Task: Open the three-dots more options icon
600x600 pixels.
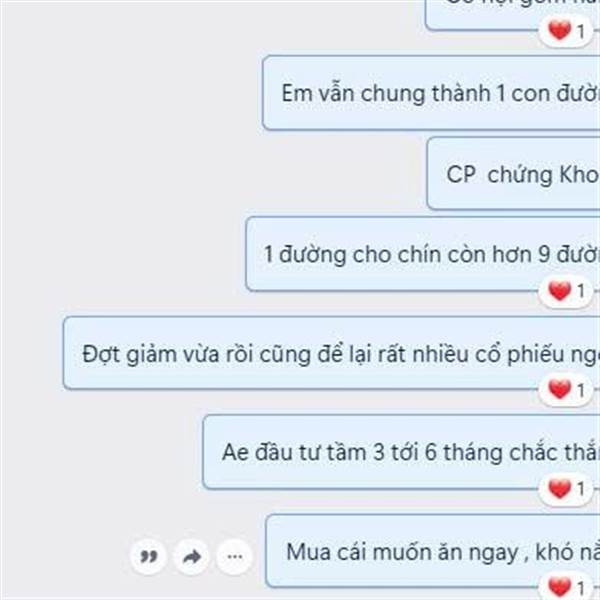Action: coord(235,556)
